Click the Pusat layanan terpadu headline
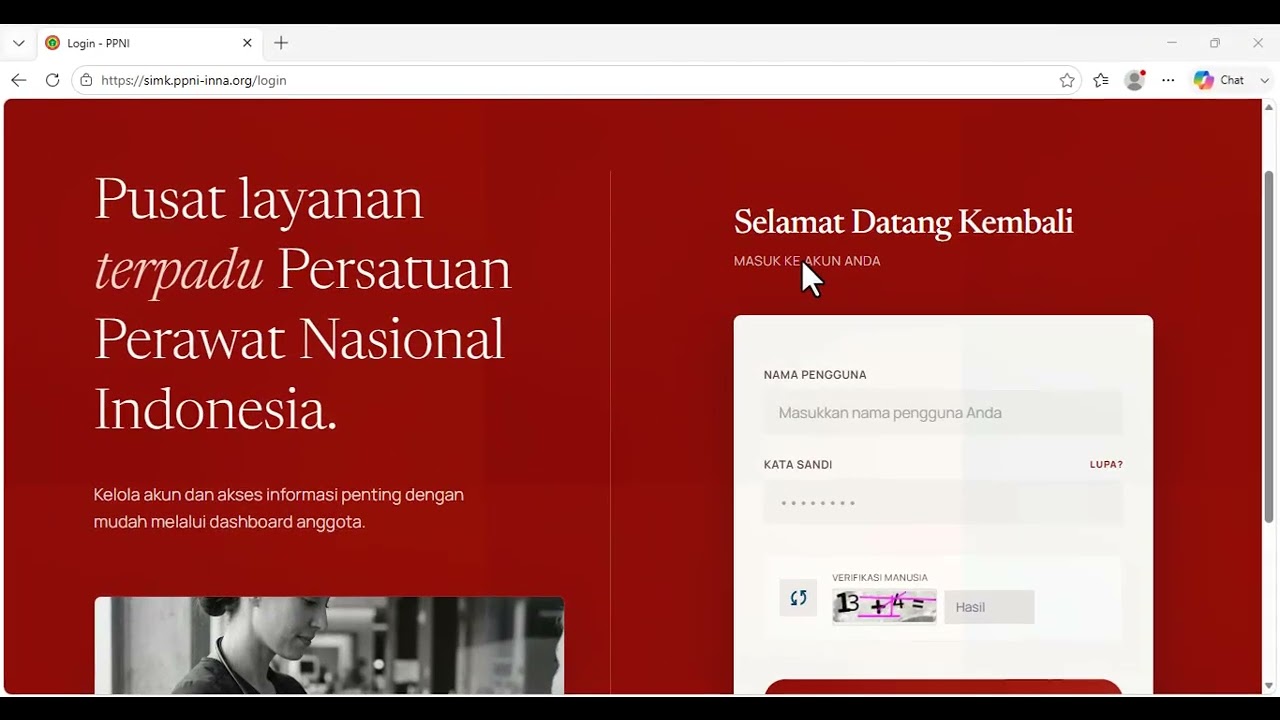 [x=303, y=303]
